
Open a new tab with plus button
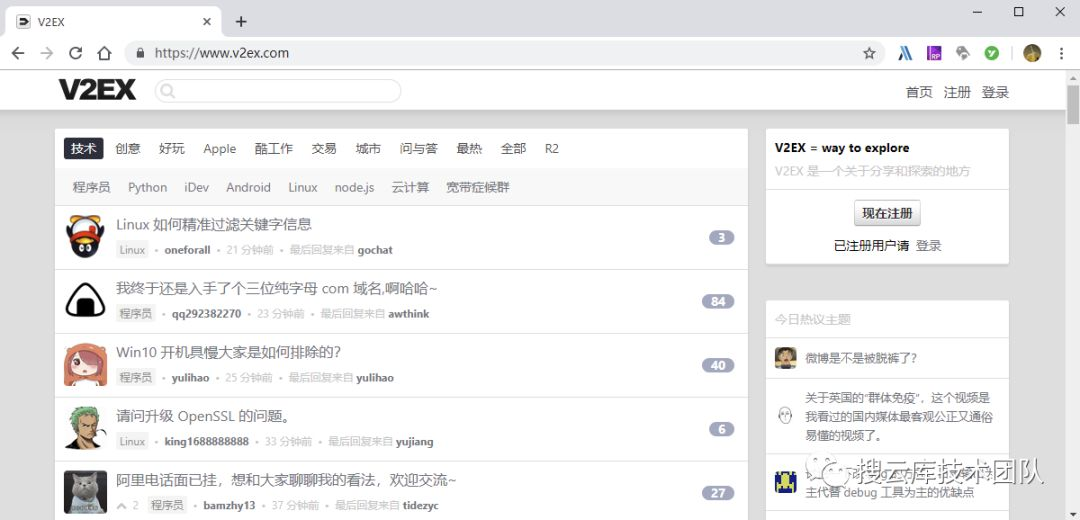[240, 21]
